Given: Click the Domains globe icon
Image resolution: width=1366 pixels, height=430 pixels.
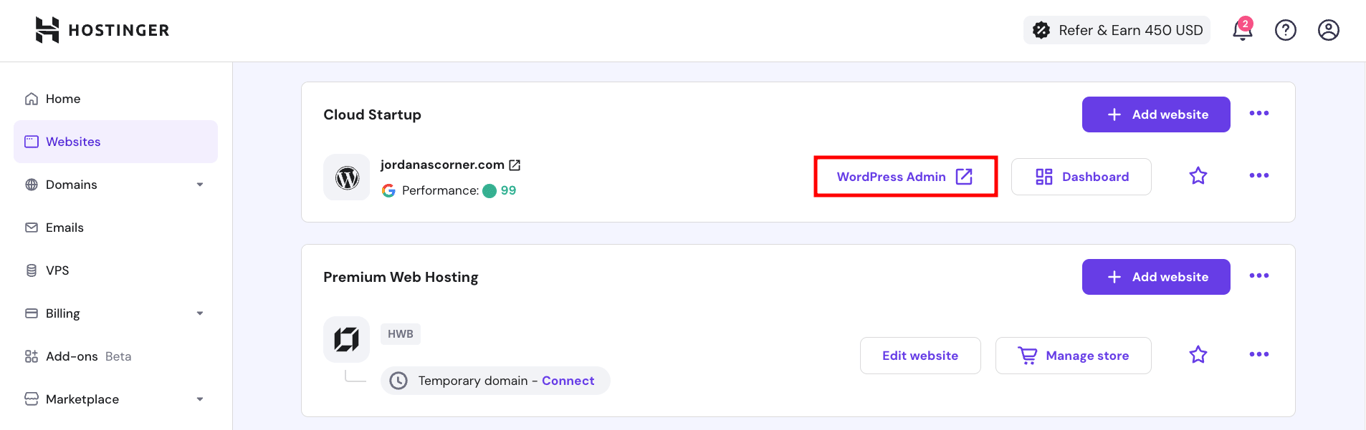Looking at the screenshot, I should tap(32, 185).
